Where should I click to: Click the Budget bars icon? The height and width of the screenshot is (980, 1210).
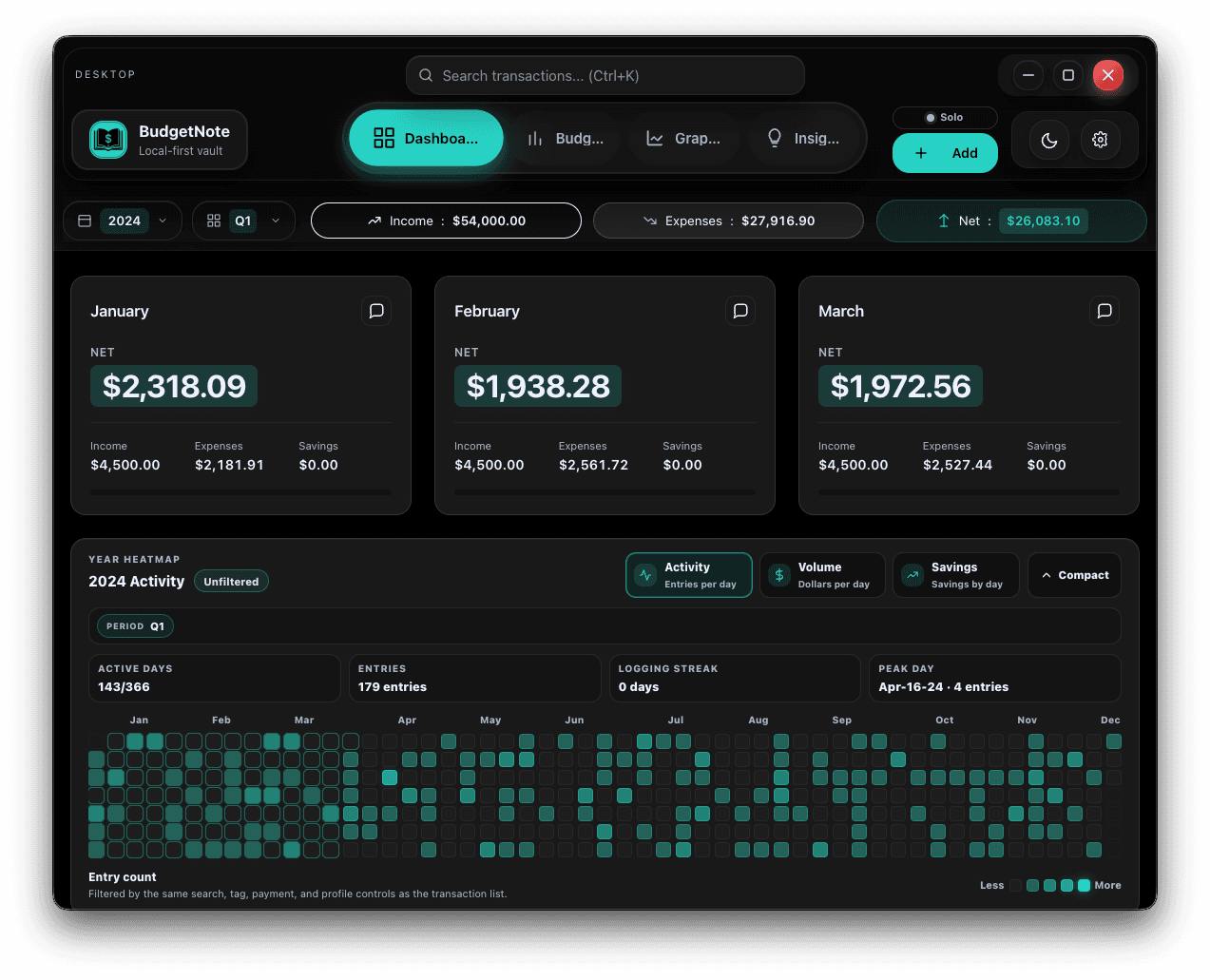pos(535,139)
